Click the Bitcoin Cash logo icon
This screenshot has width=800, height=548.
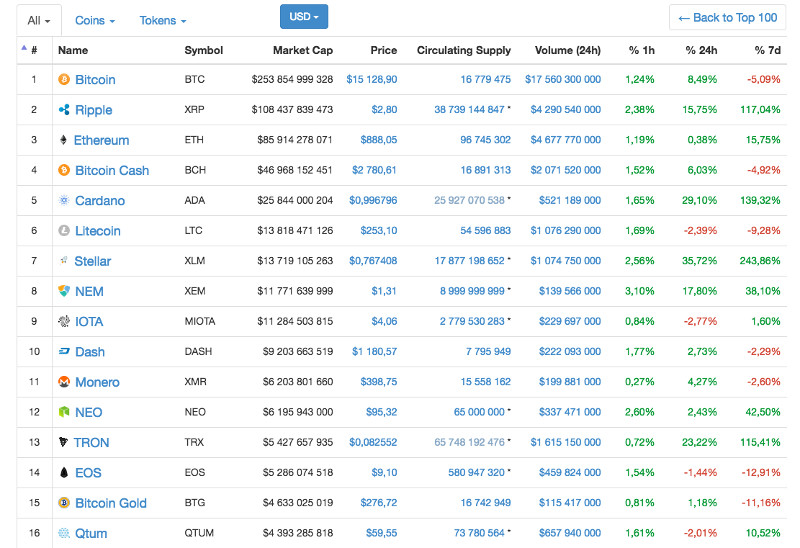coord(64,170)
